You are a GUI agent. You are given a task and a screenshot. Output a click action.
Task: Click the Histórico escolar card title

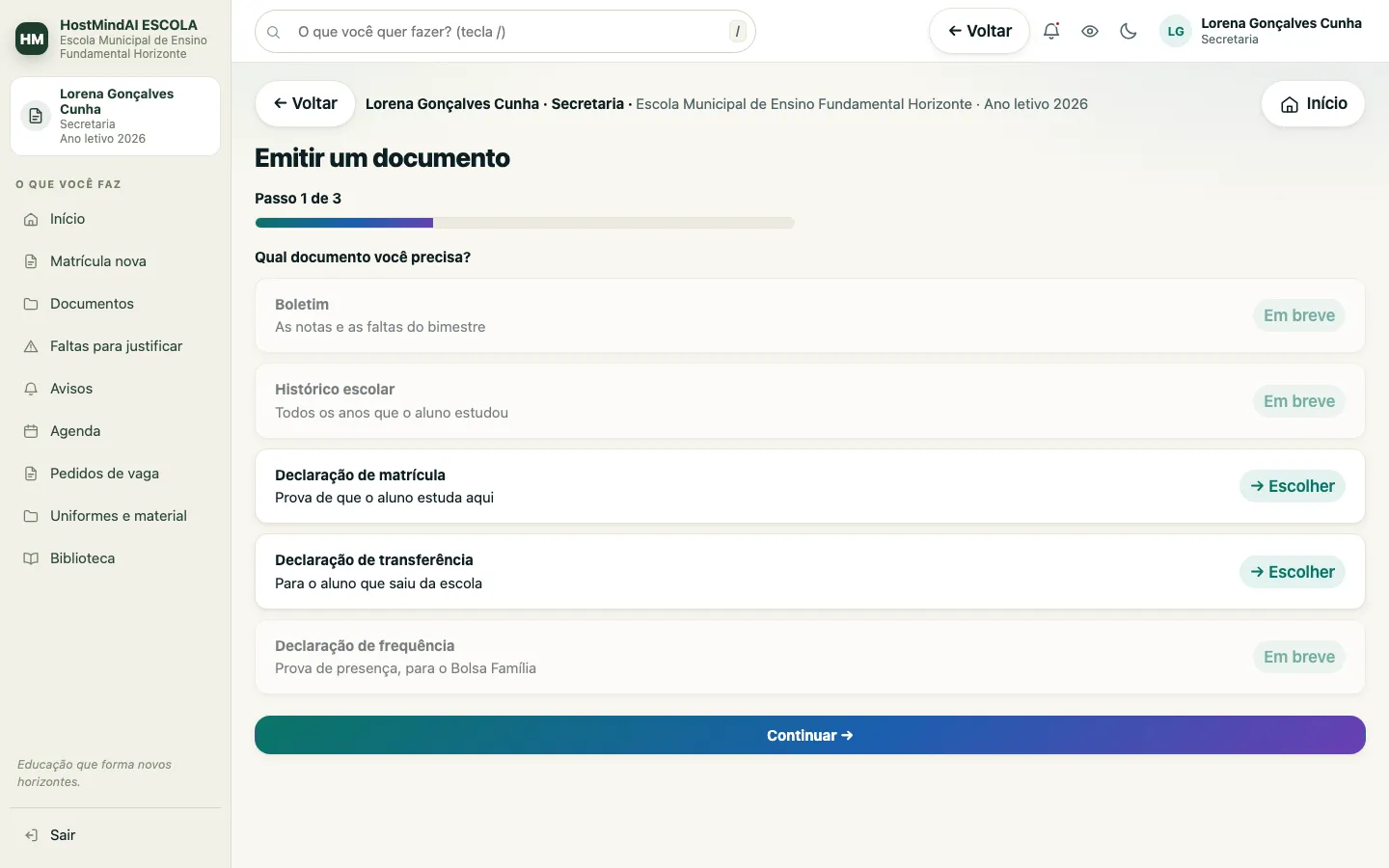pos(335,390)
